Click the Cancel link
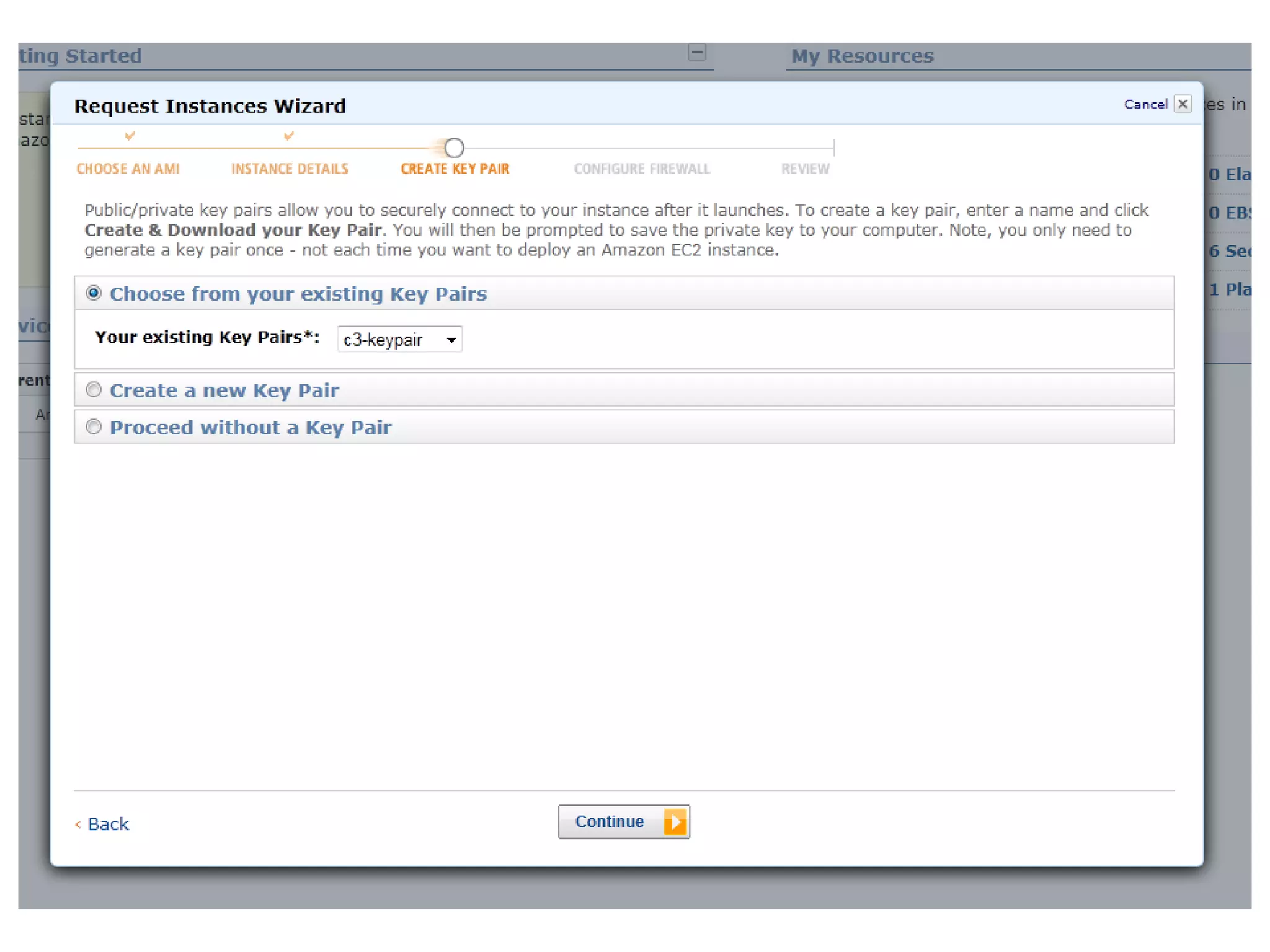This screenshot has height=952, width=1270. coord(1145,104)
